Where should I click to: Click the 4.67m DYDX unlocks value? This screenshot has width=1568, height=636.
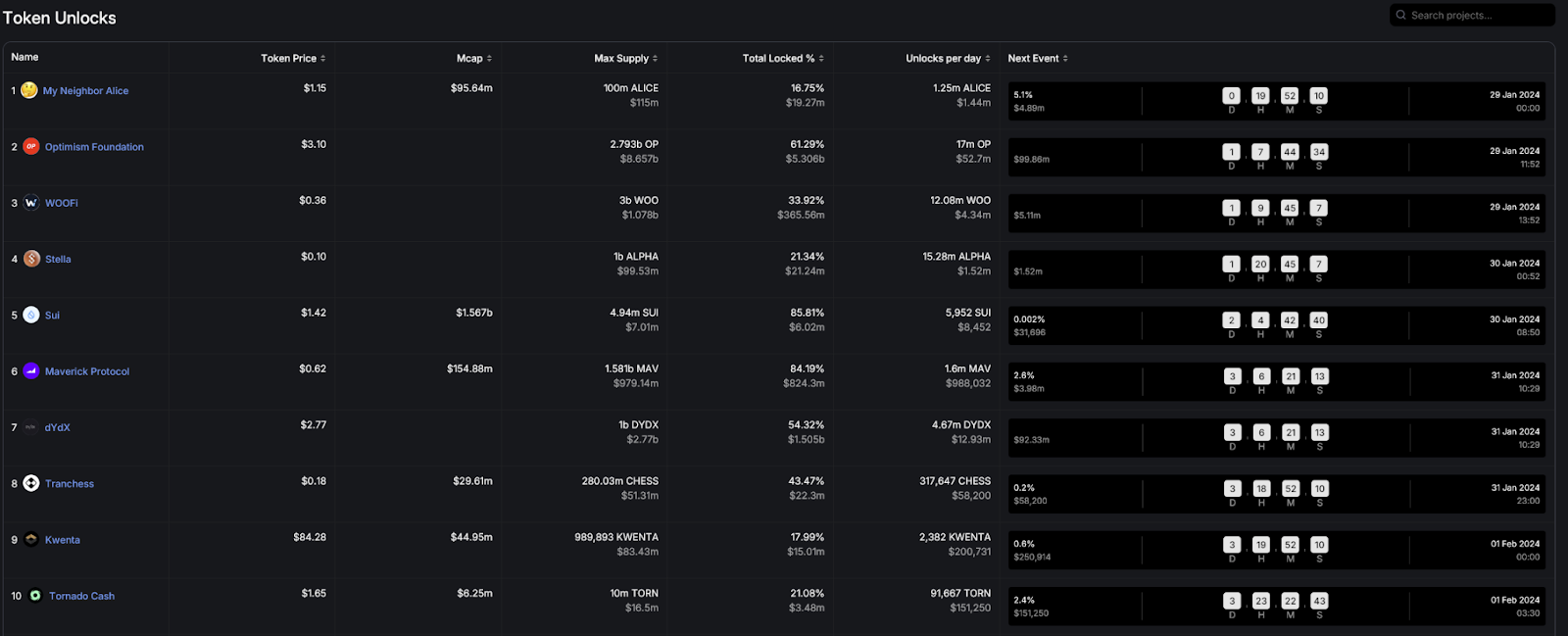[x=961, y=425]
